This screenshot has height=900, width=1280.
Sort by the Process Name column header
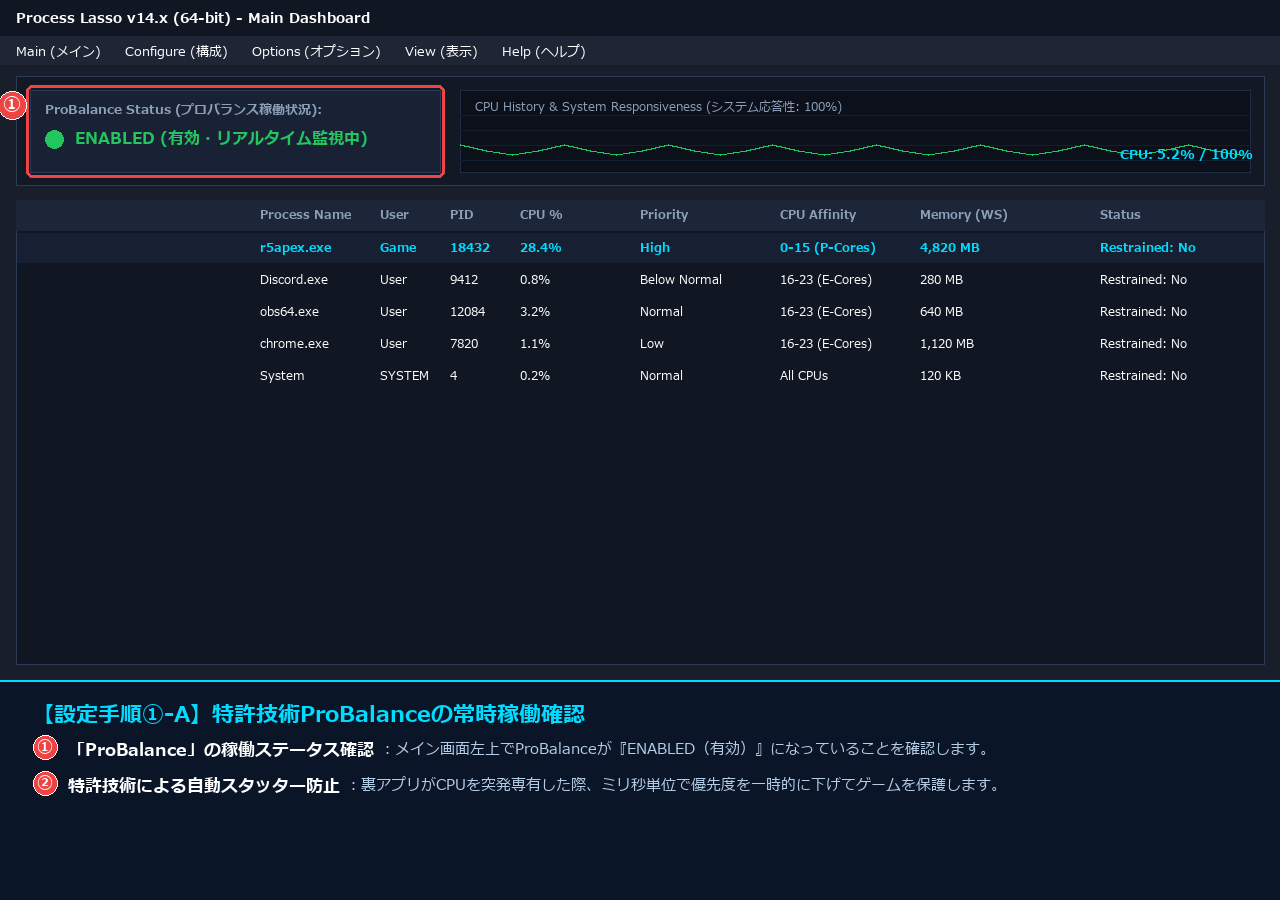305,215
